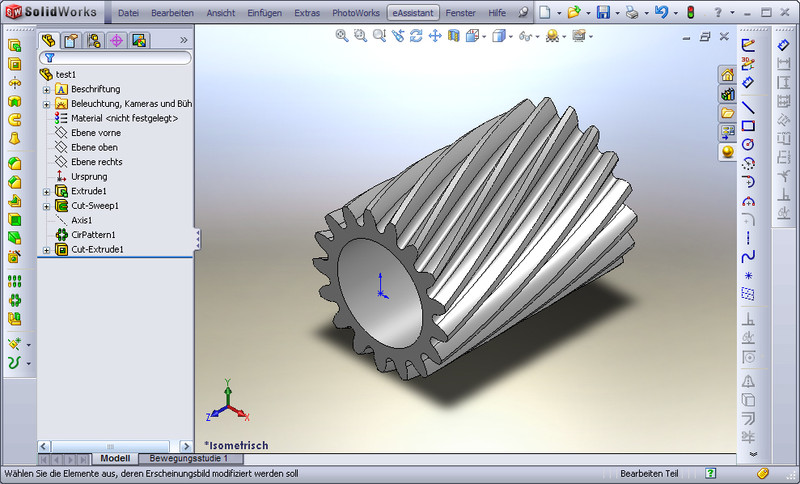The height and width of the screenshot is (484, 800).
Task: Expand the Cut-Sweep1 feature node
Action: point(46,206)
